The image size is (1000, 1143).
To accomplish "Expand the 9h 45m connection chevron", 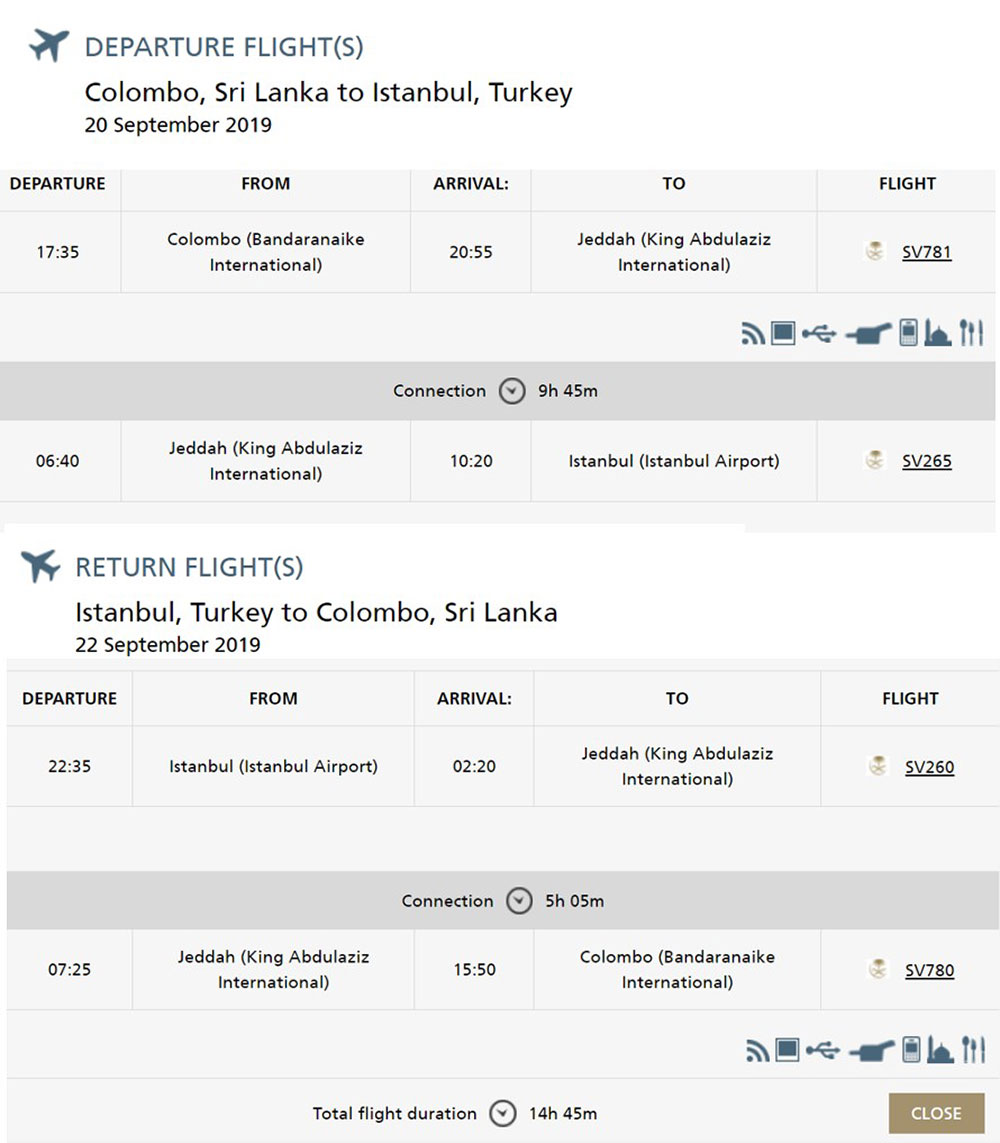I will [512, 391].
